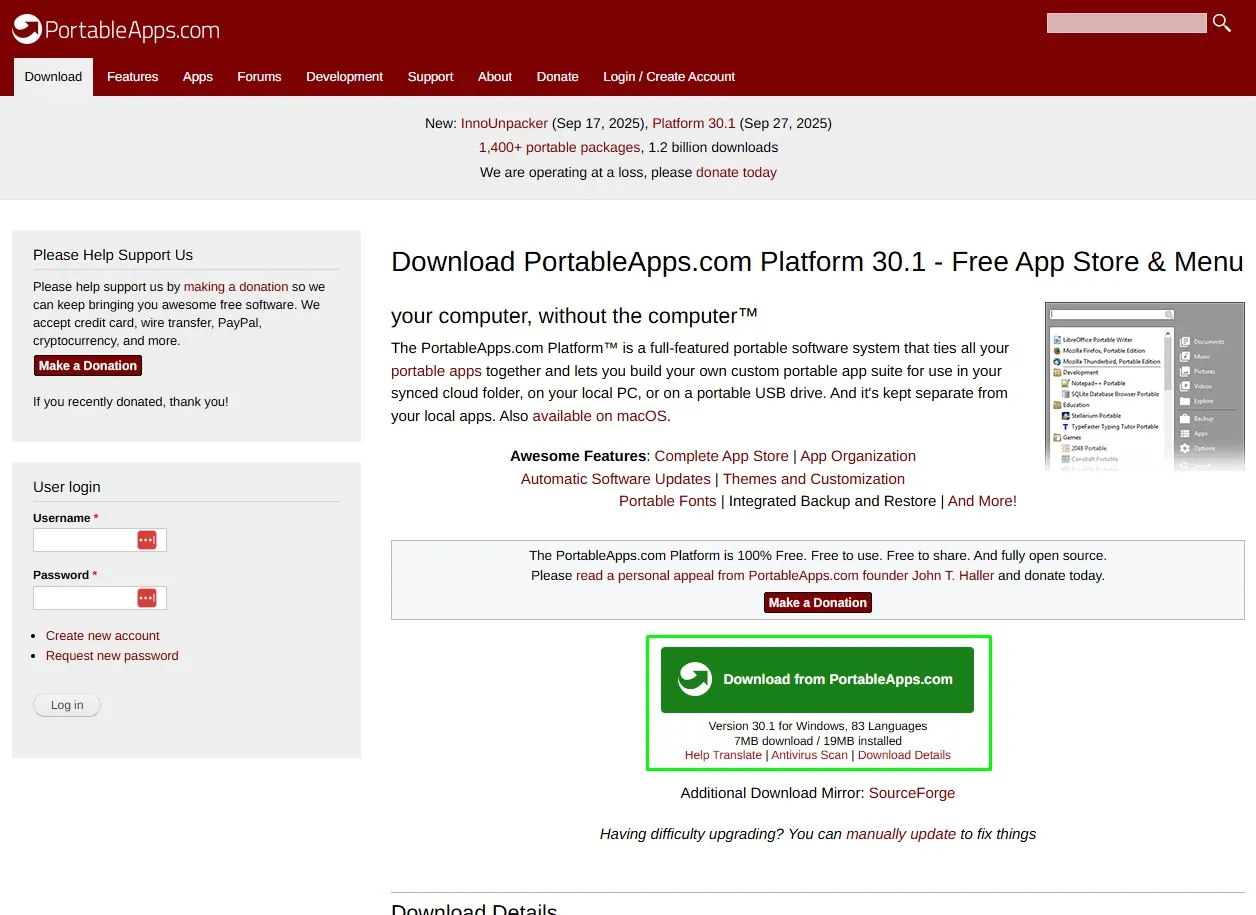The image size is (1256, 915).
Task: Click the logo icon on green Download button
Action: pyautogui.click(x=694, y=679)
